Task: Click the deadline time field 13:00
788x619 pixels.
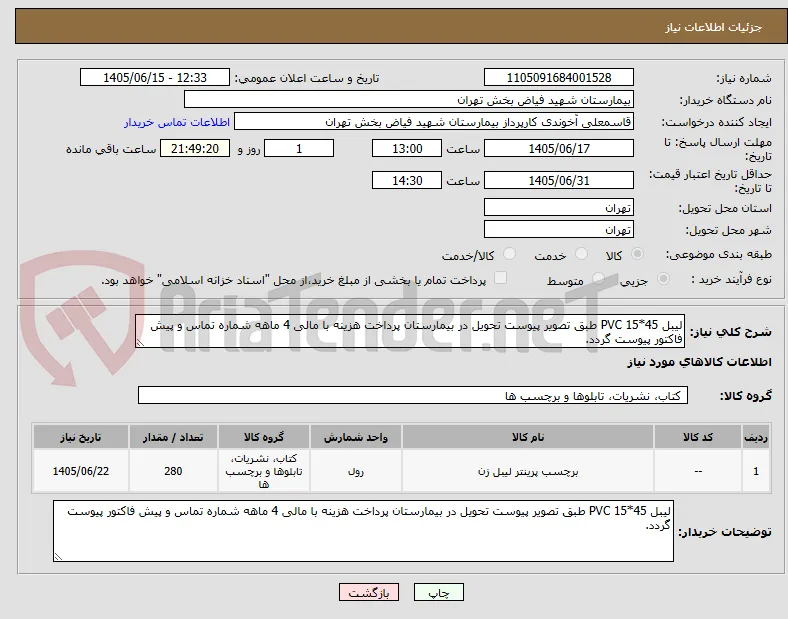Action: (x=407, y=149)
